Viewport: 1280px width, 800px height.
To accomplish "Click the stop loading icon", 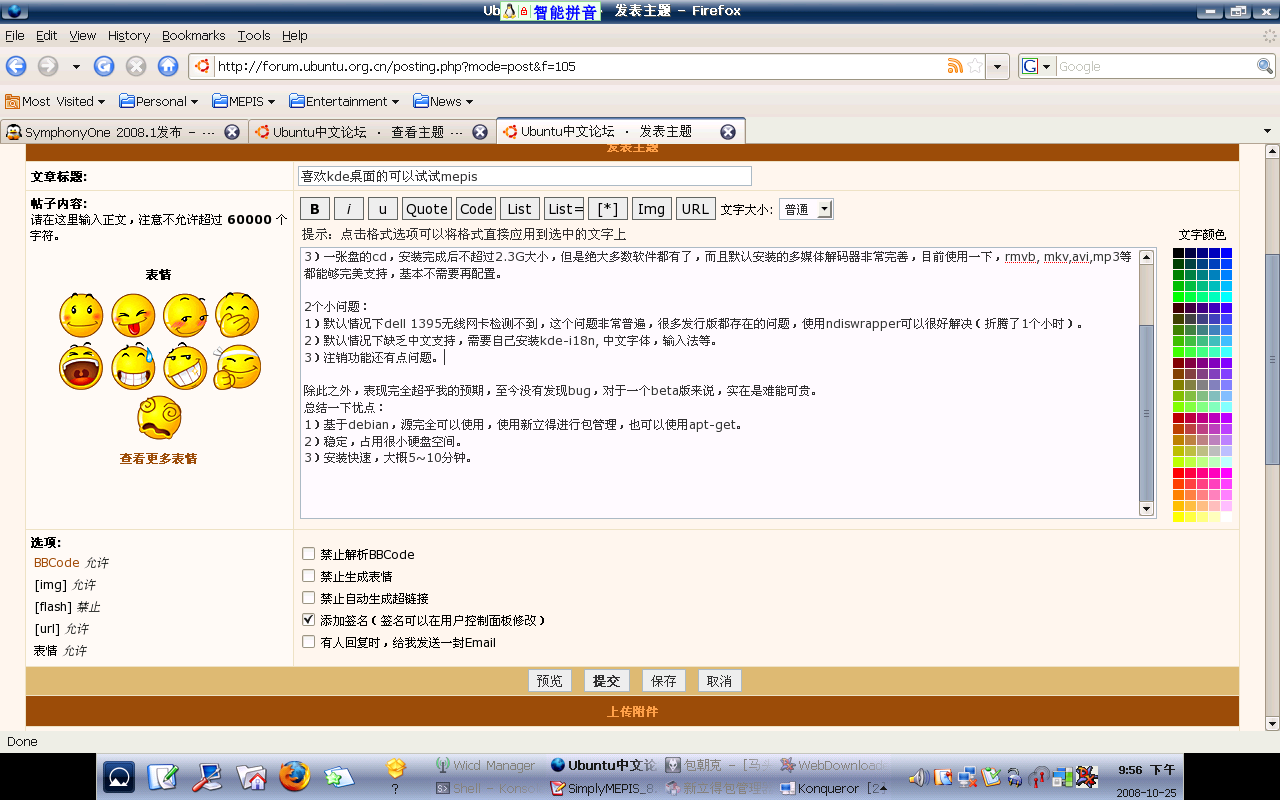I will pos(136,66).
